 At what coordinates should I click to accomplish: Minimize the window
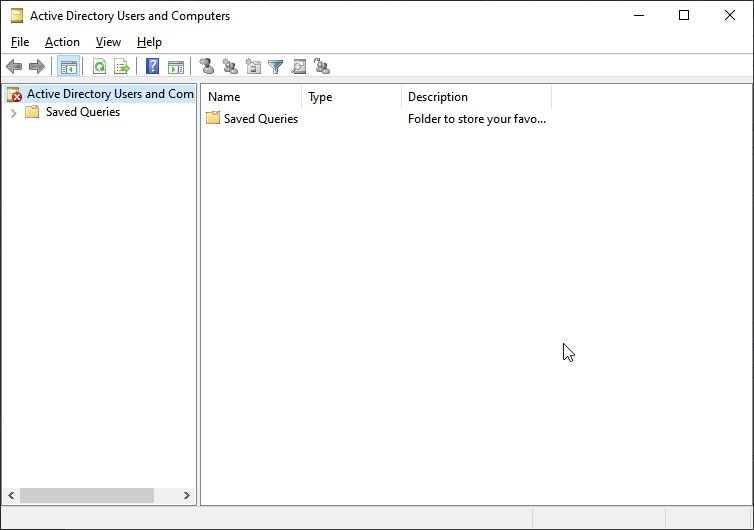639,15
